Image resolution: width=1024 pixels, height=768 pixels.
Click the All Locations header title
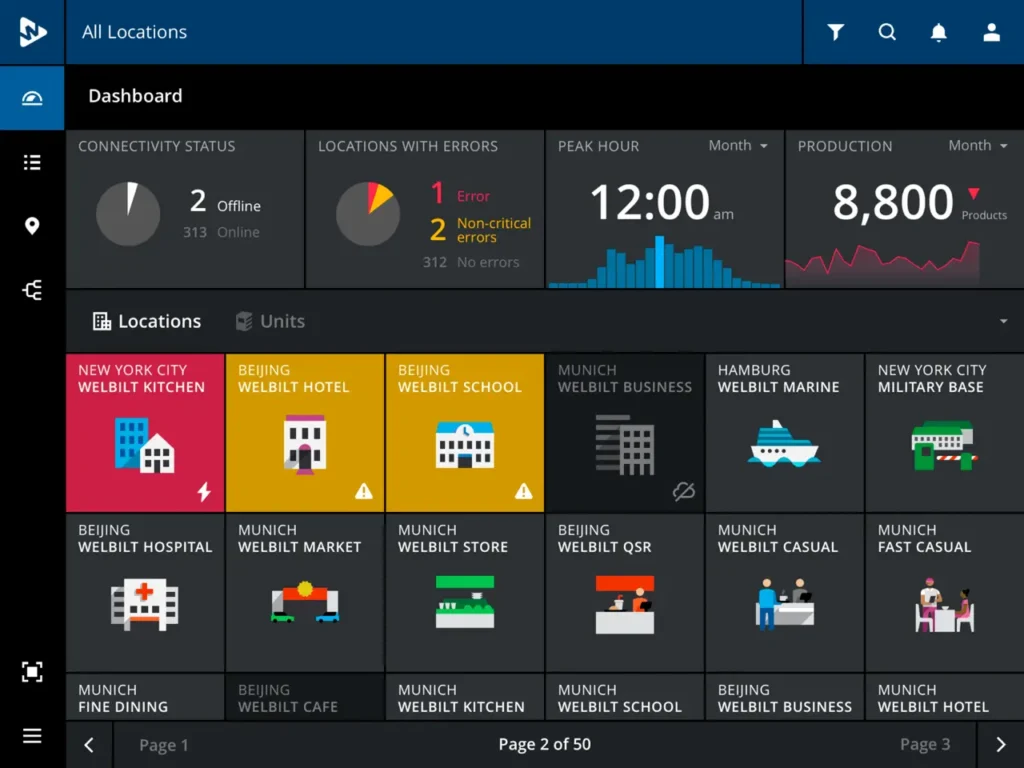(x=135, y=32)
